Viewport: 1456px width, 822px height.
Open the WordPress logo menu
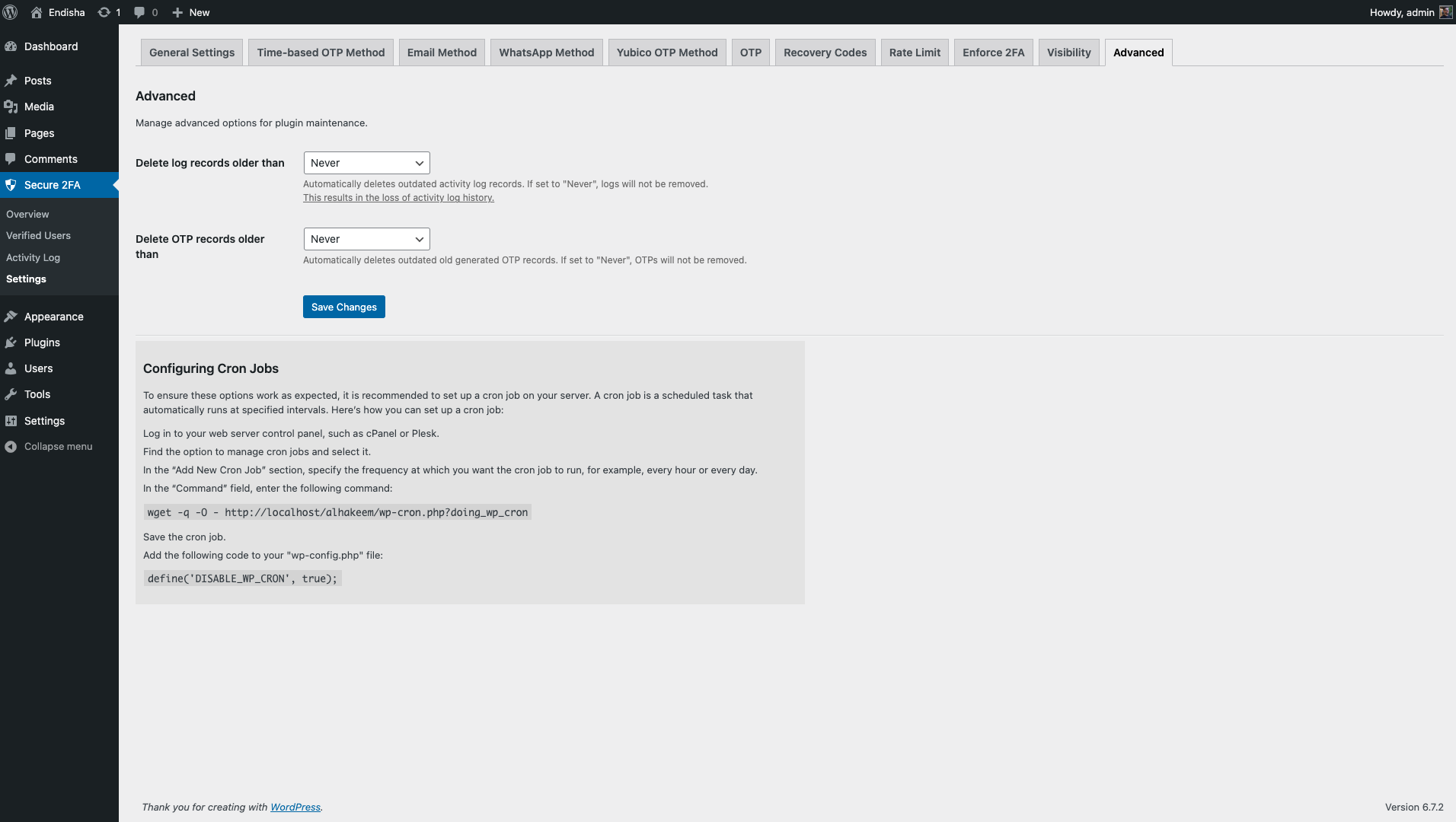(x=11, y=12)
